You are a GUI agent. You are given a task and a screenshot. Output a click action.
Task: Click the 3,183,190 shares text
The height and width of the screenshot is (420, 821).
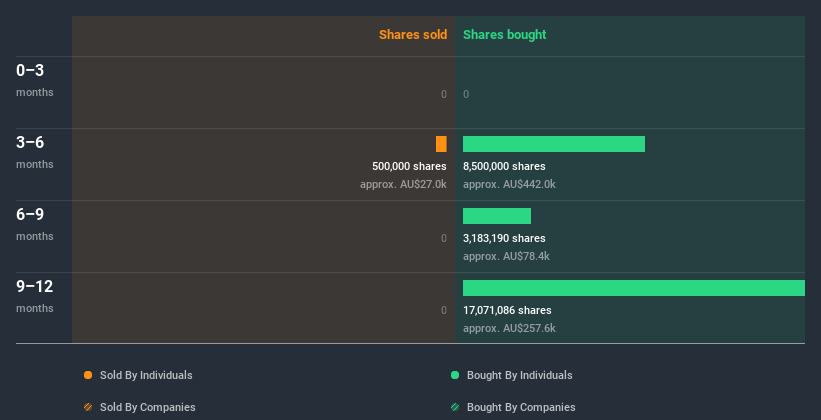click(x=504, y=238)
